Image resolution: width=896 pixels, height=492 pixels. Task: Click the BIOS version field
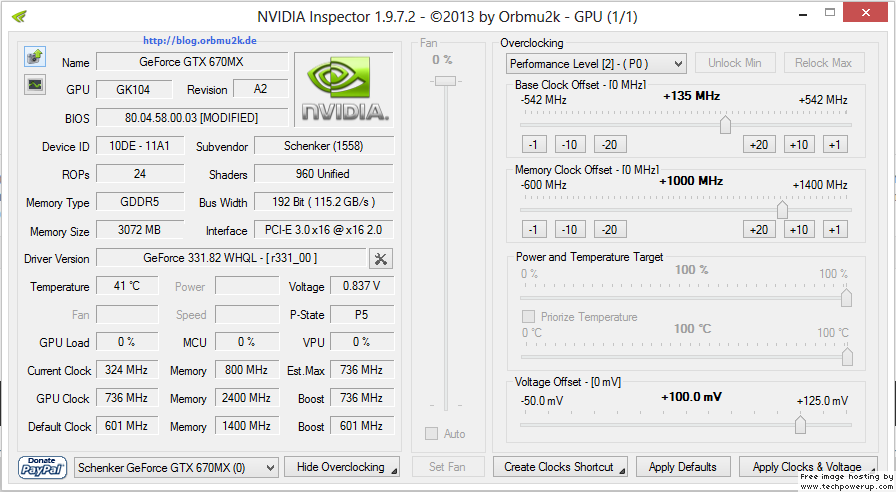192,118
